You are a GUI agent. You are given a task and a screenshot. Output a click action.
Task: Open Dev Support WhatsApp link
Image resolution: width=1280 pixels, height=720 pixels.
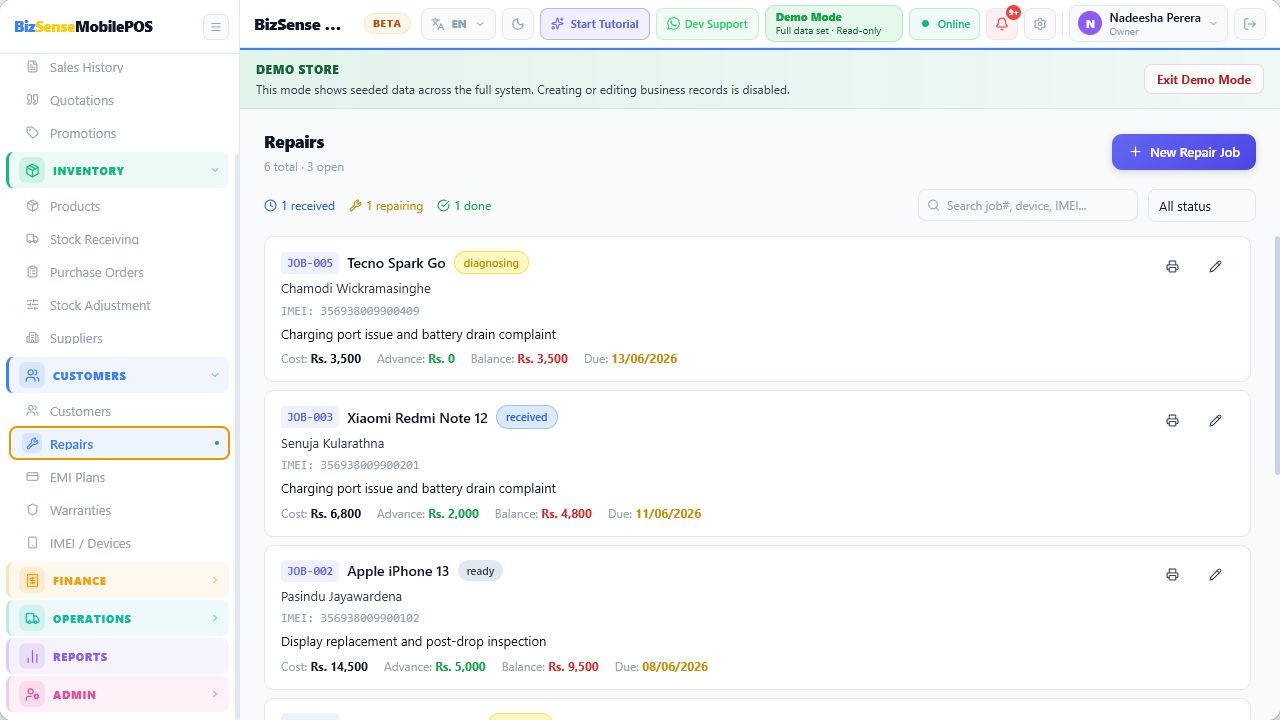click(708, 24)
